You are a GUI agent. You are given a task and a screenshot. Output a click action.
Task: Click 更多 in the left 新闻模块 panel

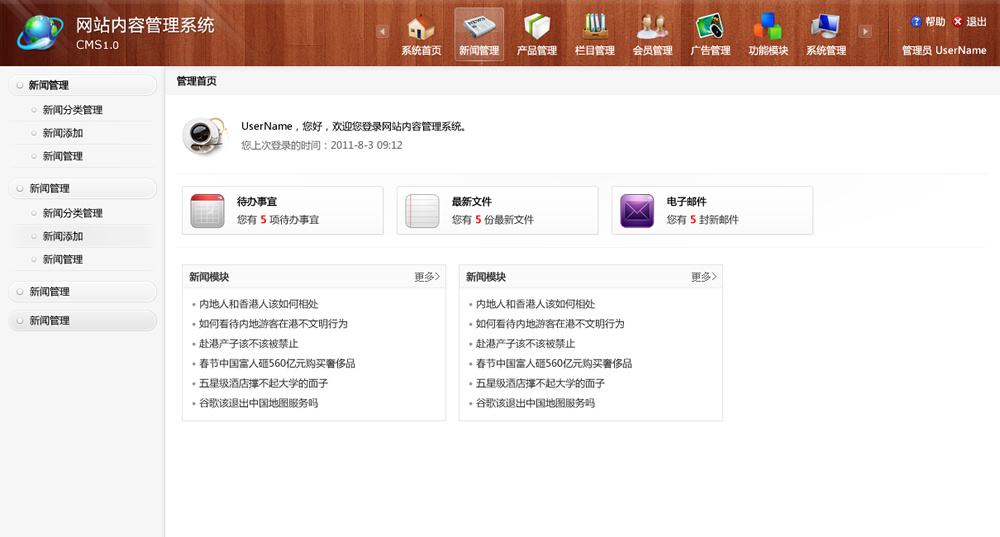click(427, 277)
